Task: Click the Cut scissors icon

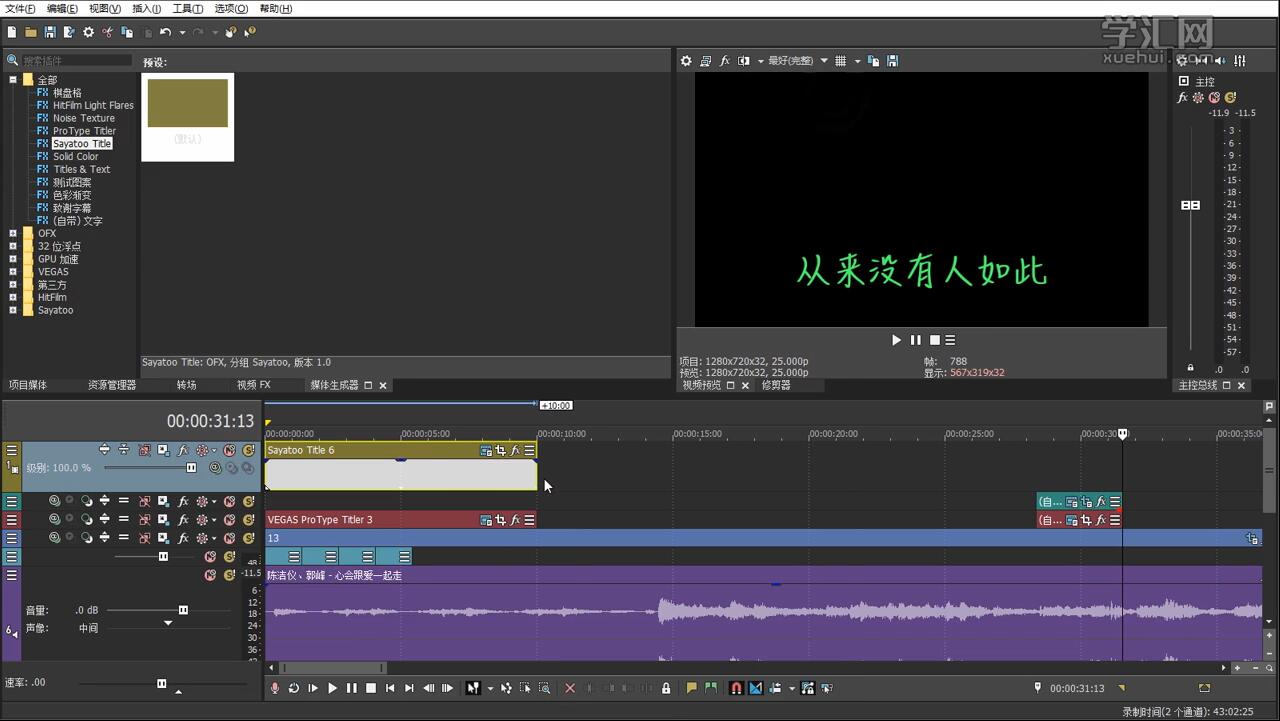Action: tap(108, 32)
